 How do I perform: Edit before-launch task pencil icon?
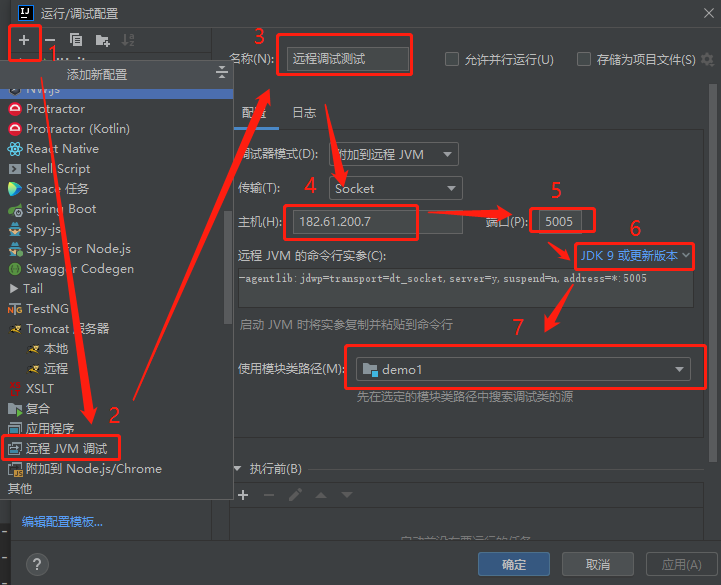(295, 495)
